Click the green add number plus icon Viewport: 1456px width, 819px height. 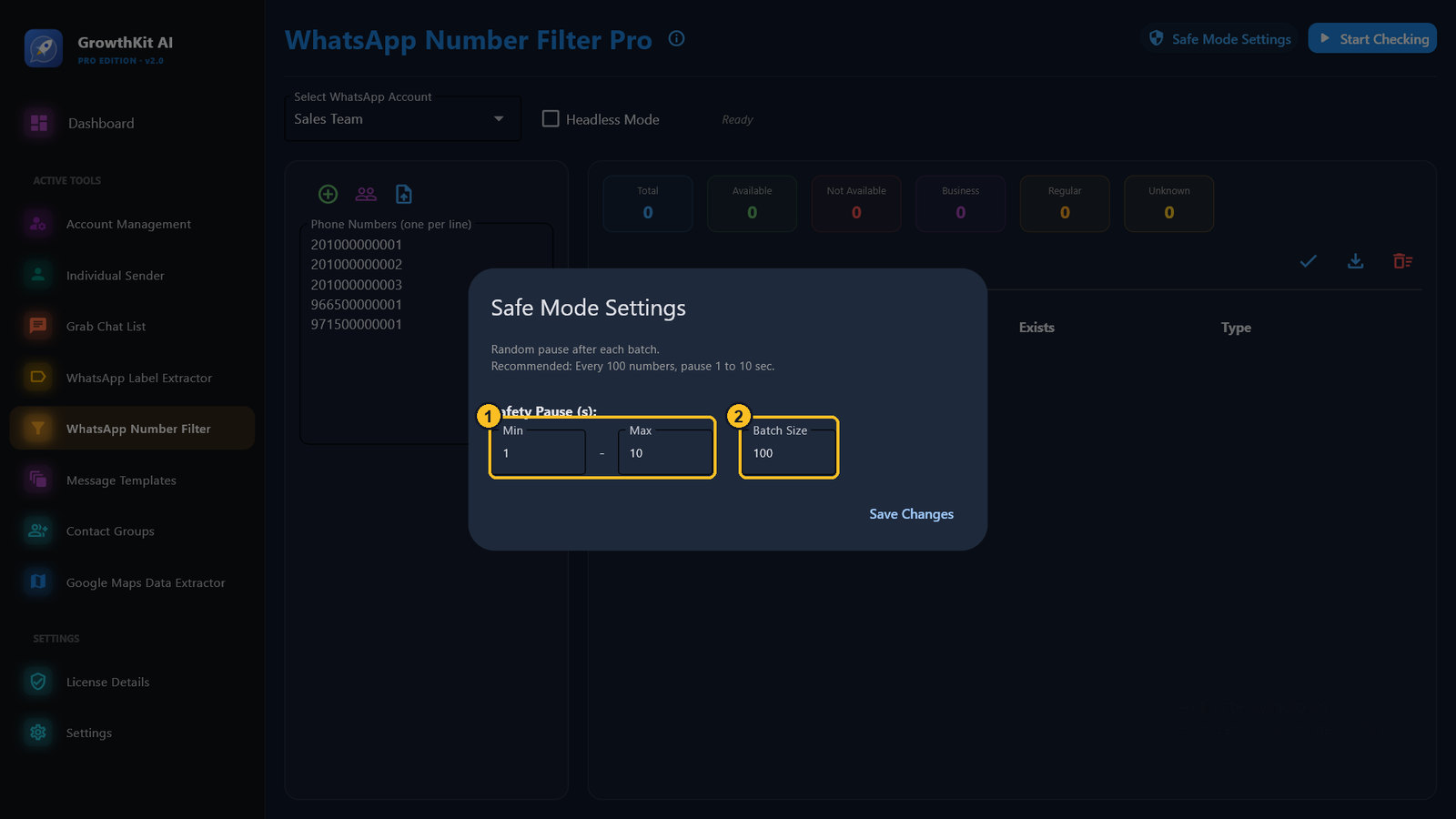click(x=329, y=194)
